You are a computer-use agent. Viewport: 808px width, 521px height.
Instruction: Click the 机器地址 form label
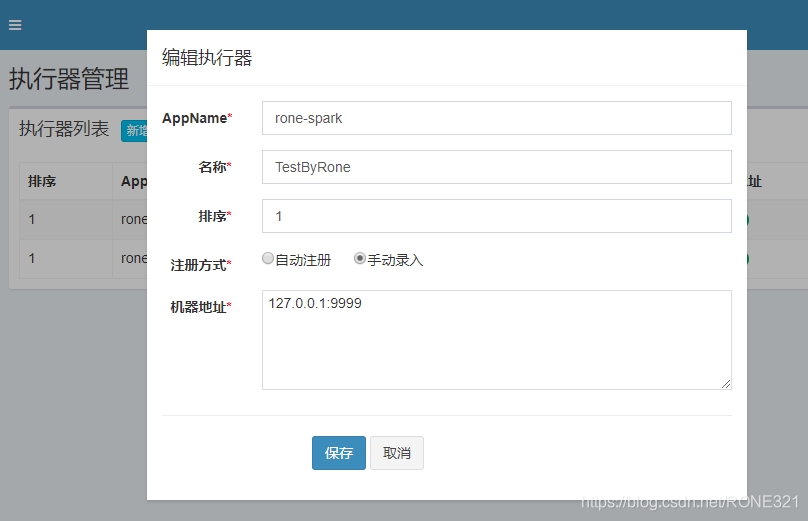[x=201, y=307]
